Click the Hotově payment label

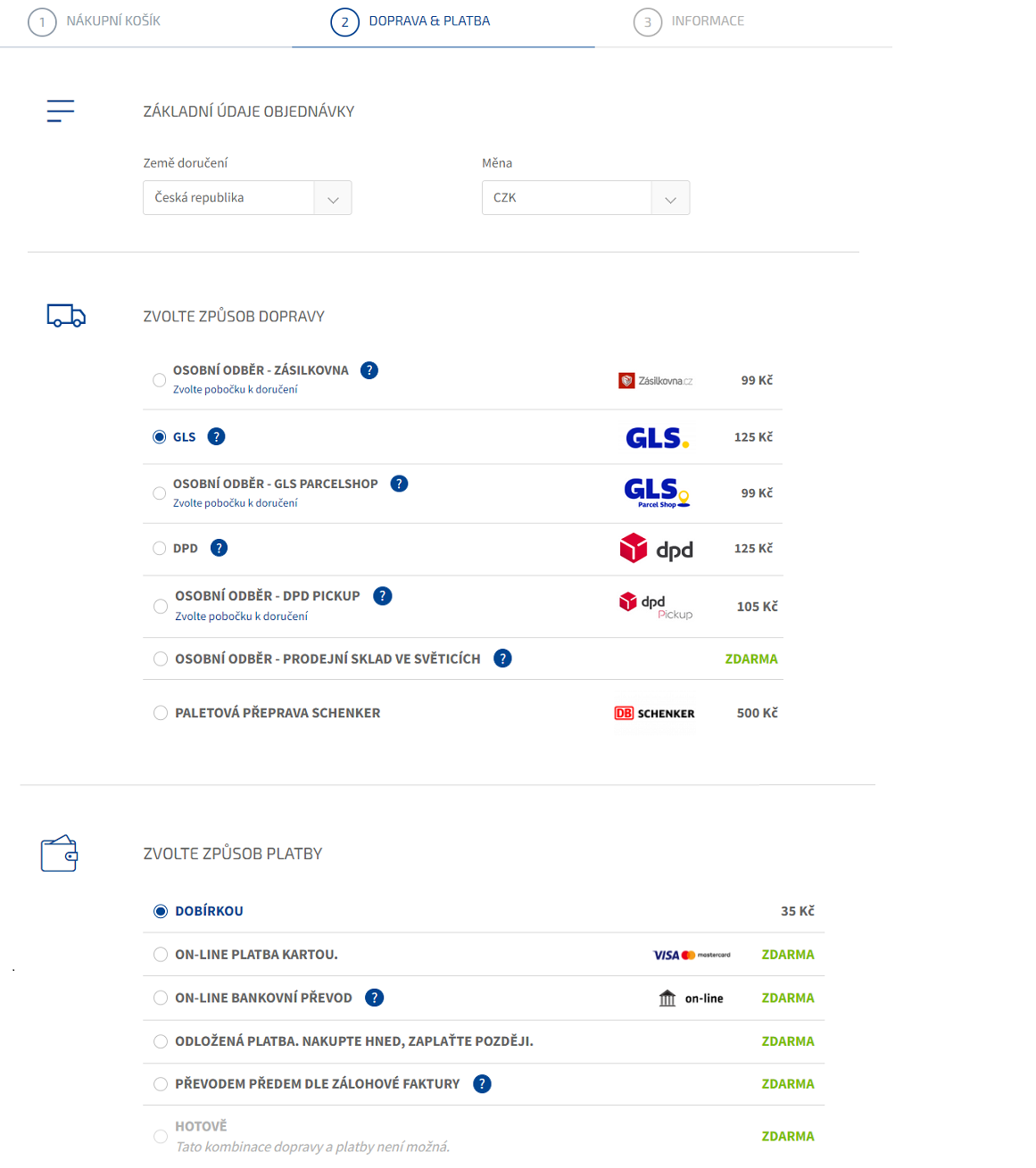pos(201,1127)
